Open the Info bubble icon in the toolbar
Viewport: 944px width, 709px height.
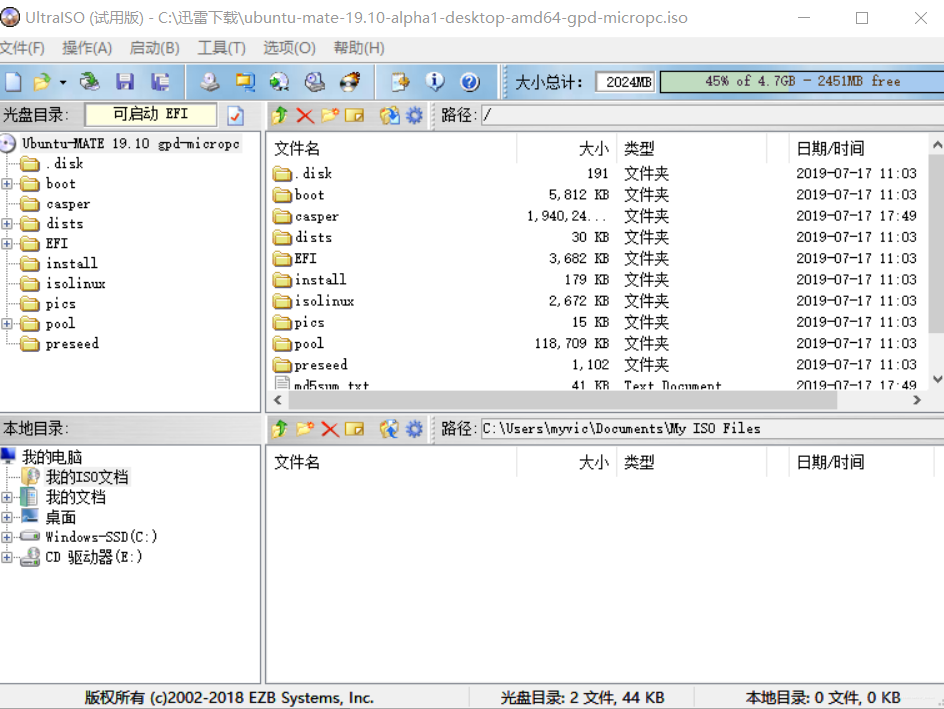[435, 82]
